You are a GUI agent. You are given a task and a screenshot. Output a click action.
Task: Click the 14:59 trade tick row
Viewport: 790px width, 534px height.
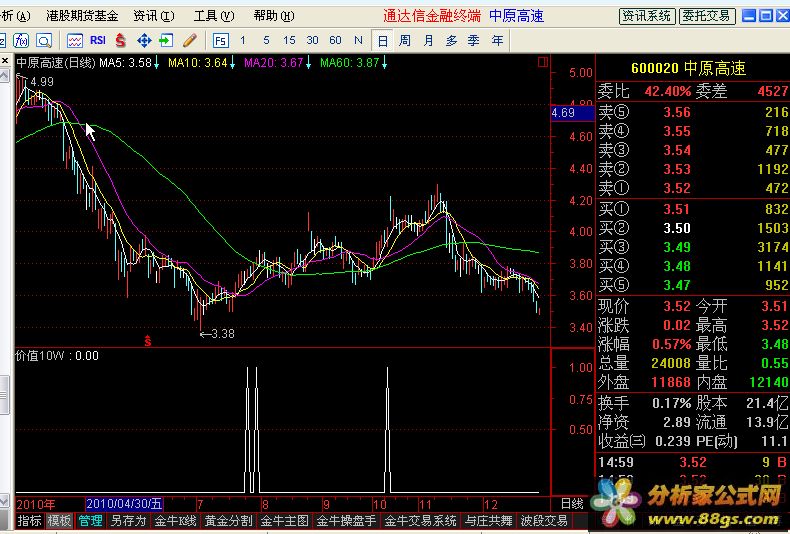[x=693, y=462]
